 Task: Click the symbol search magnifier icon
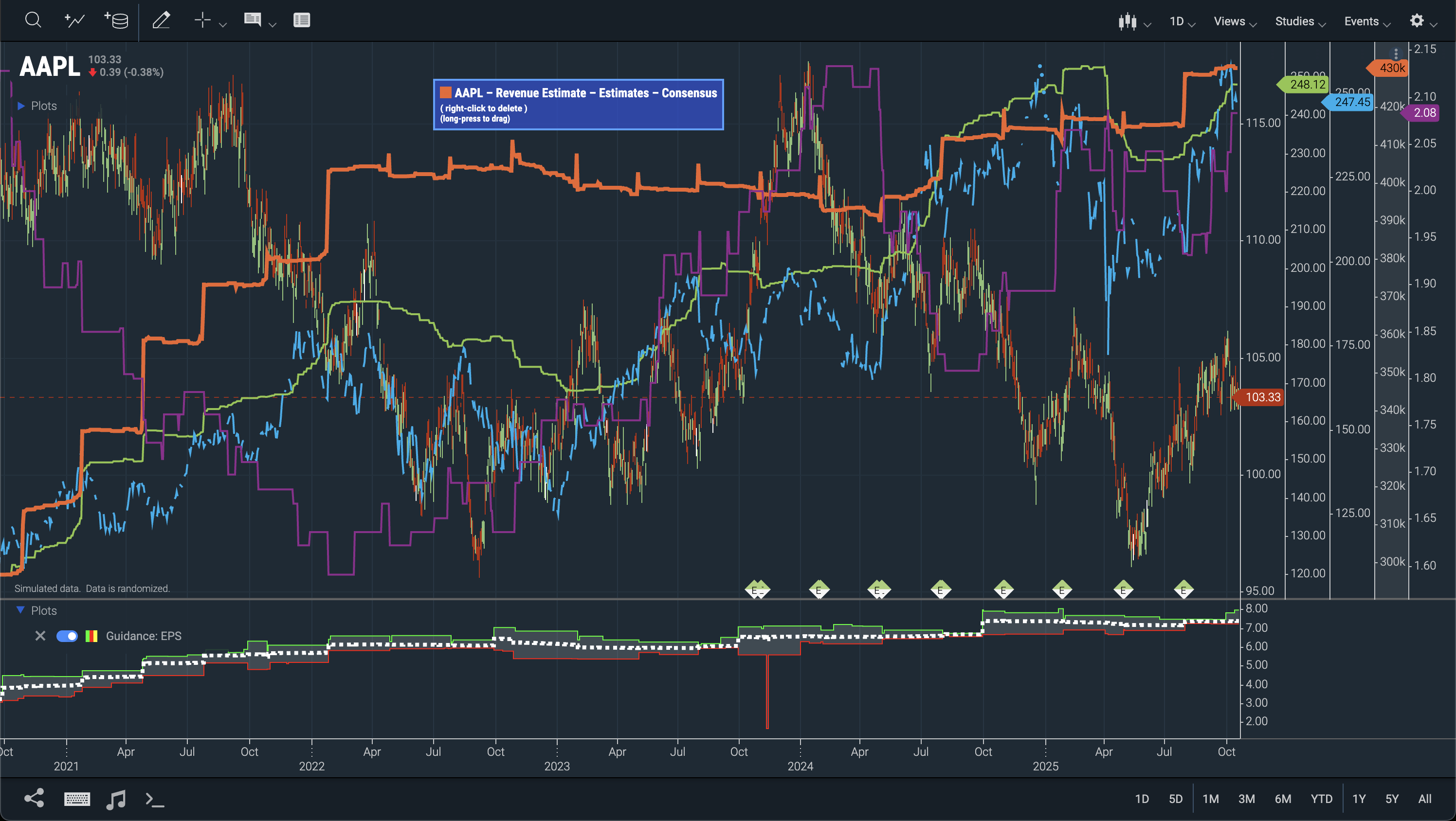pos(34,20)
